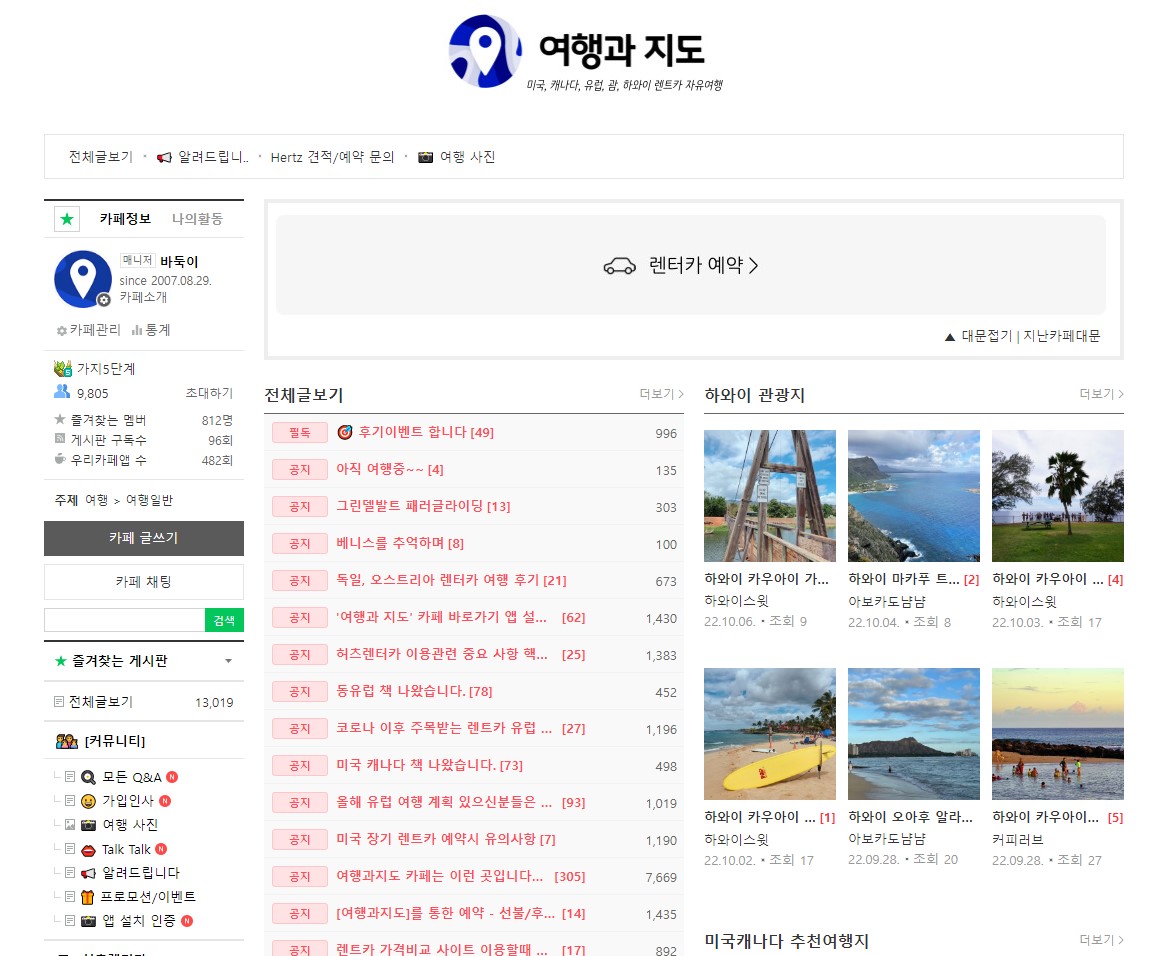Open the magnifier 모든 Q&A board
The width and height of the screenshot is (1166, 956).
pyautogui.click(x=130, y=777)
